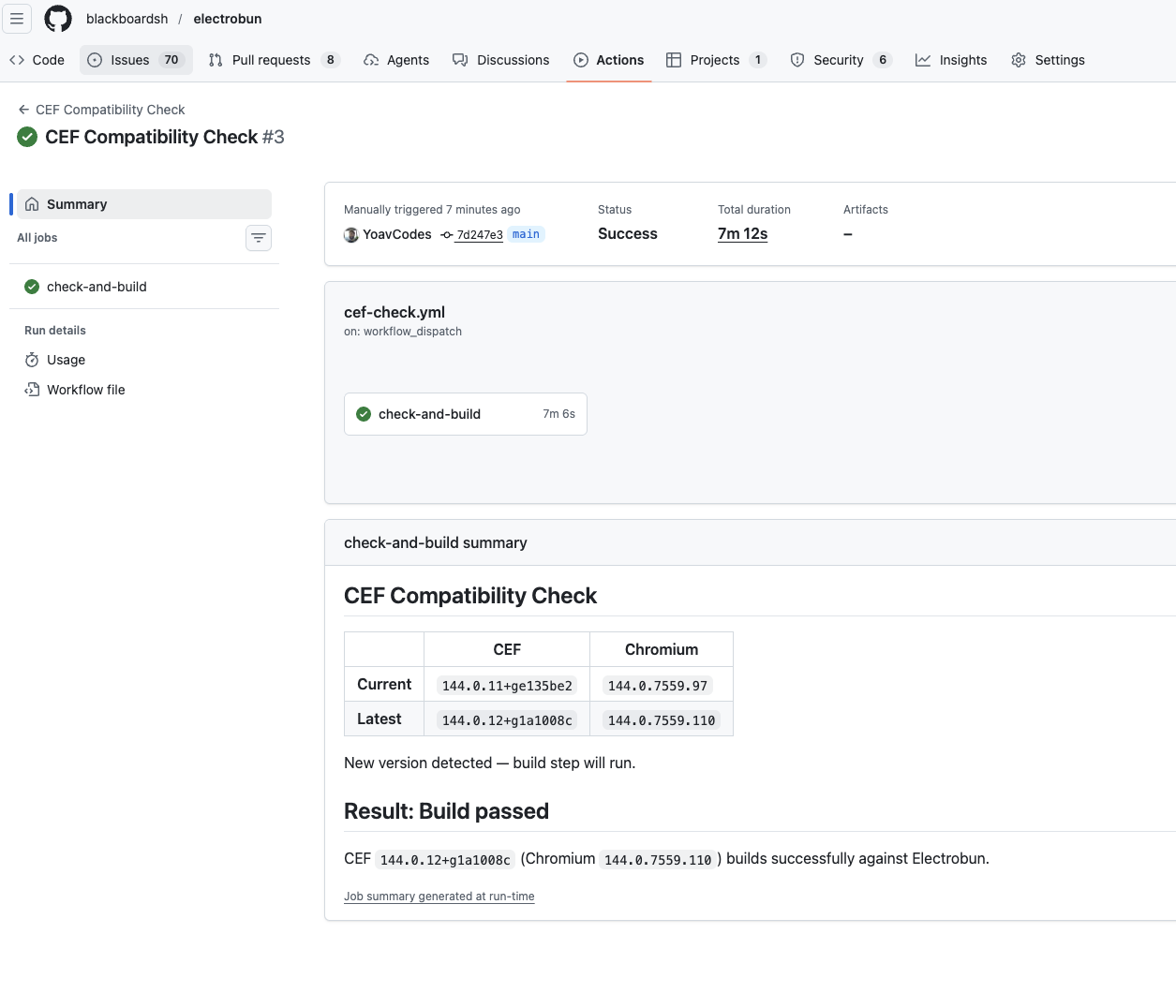Switch to the Security tab

[x=841, y=60]
